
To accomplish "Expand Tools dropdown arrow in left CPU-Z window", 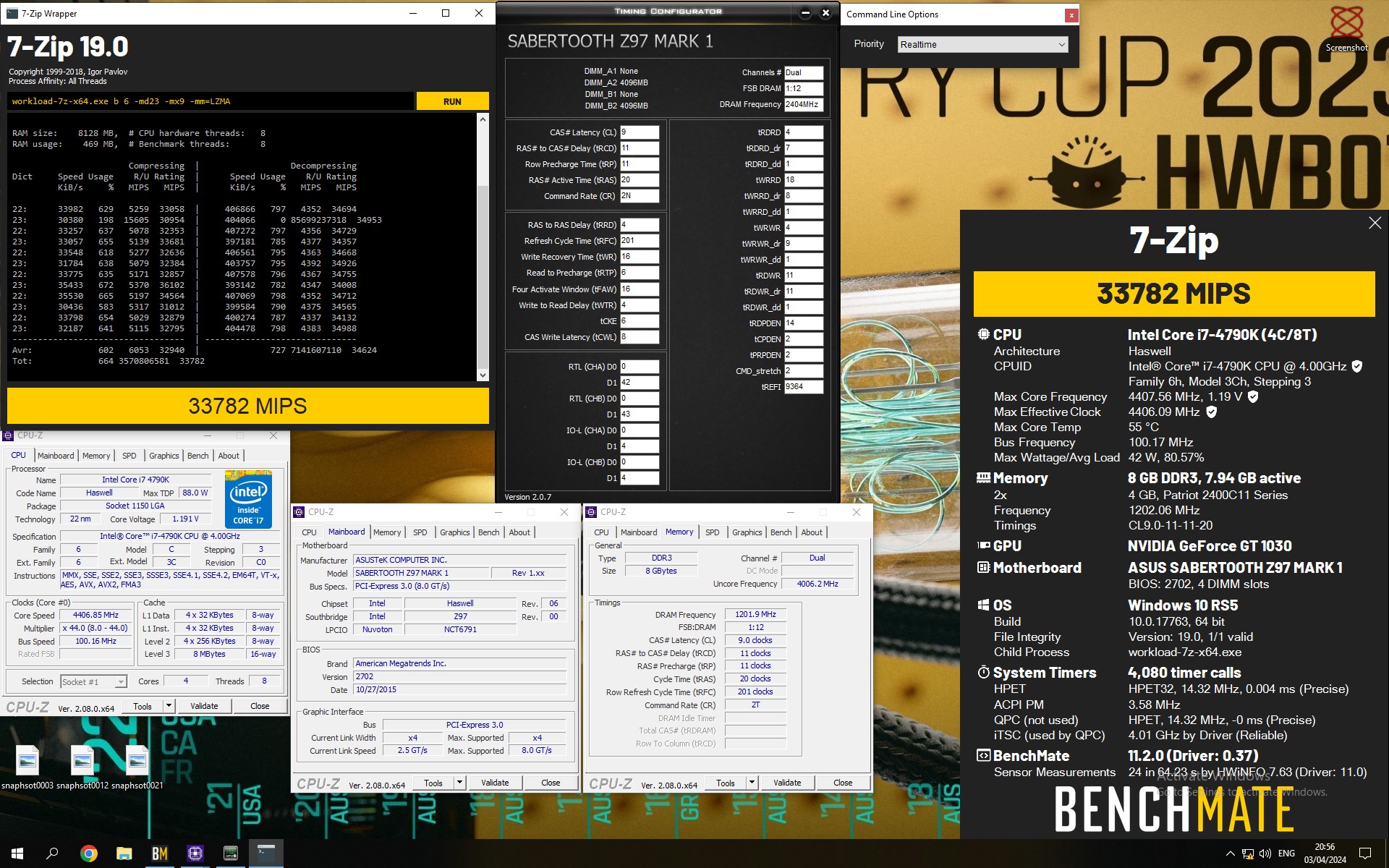I will pyautogui.click(x=169, y=706).
